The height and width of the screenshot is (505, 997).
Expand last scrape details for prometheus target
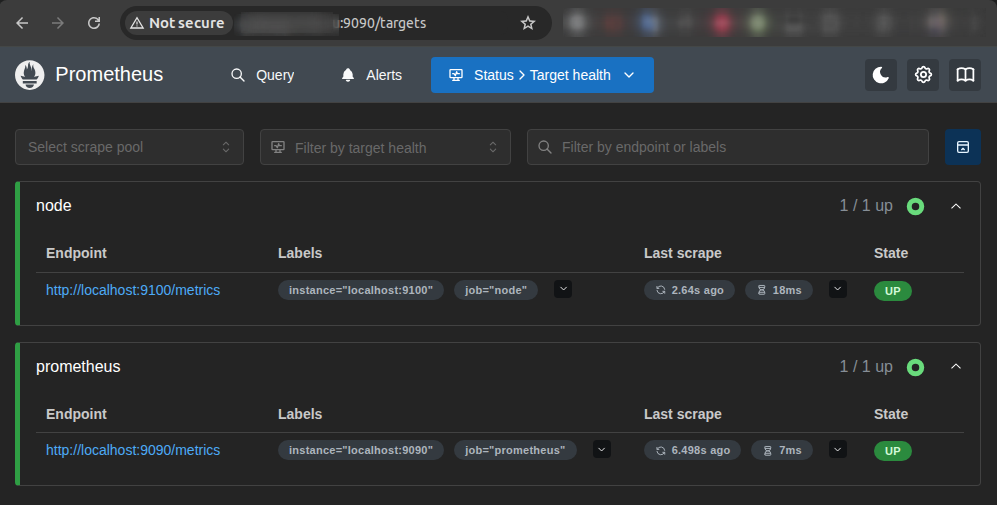[x=837, y=449]
